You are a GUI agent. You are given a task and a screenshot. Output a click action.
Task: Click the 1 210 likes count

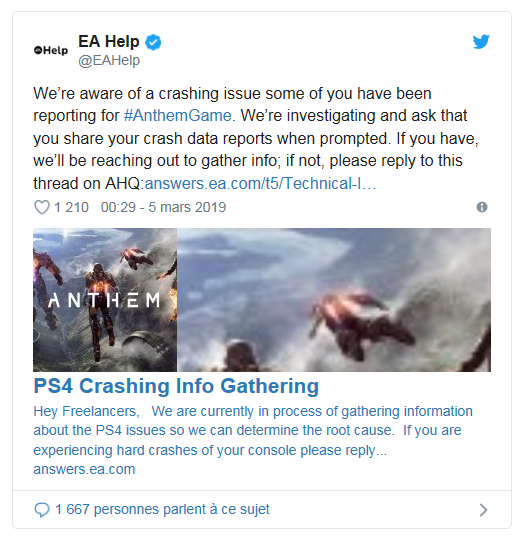[71, 207]
